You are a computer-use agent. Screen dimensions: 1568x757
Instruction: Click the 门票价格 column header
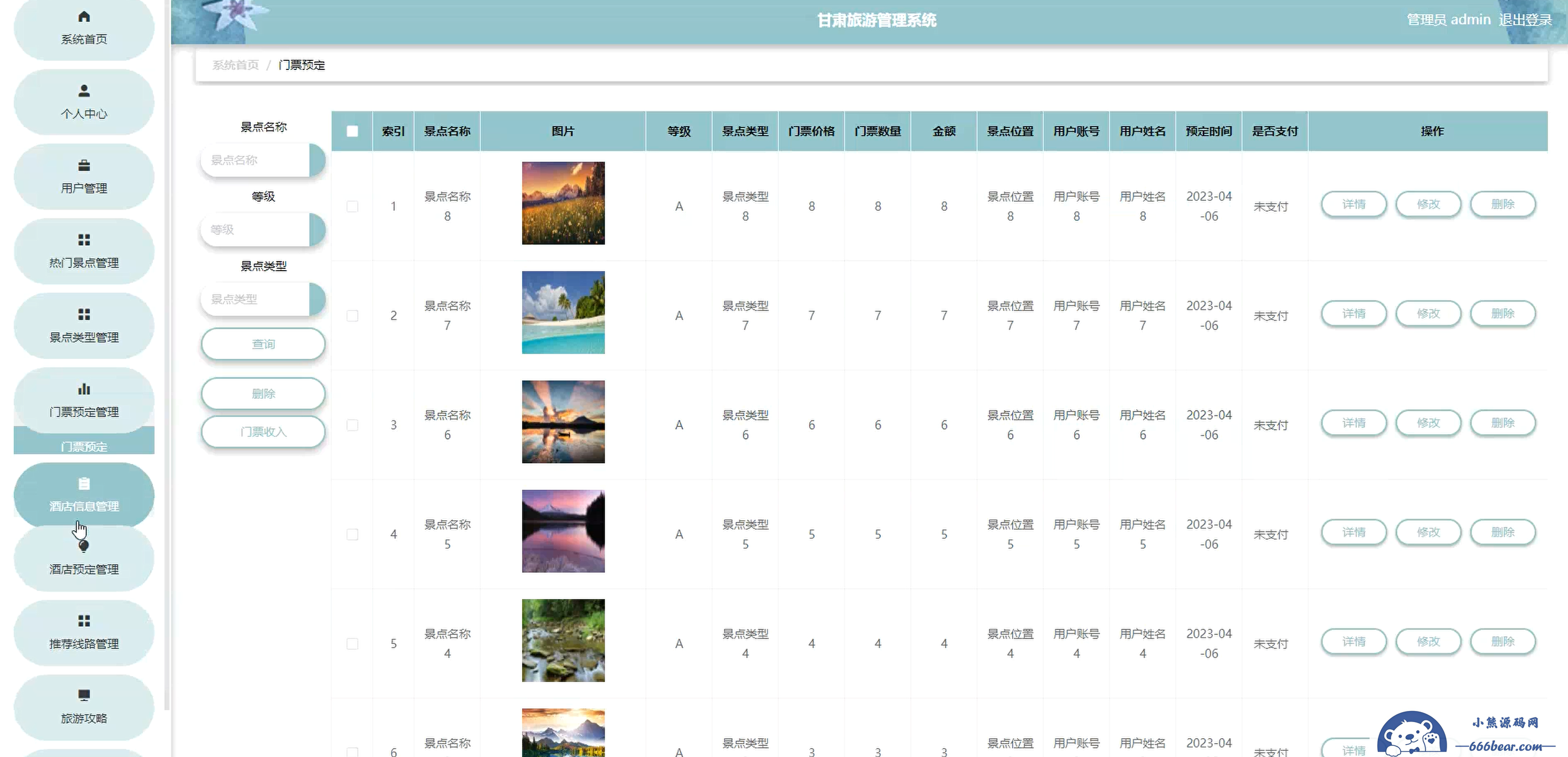[x=811, y=131]
